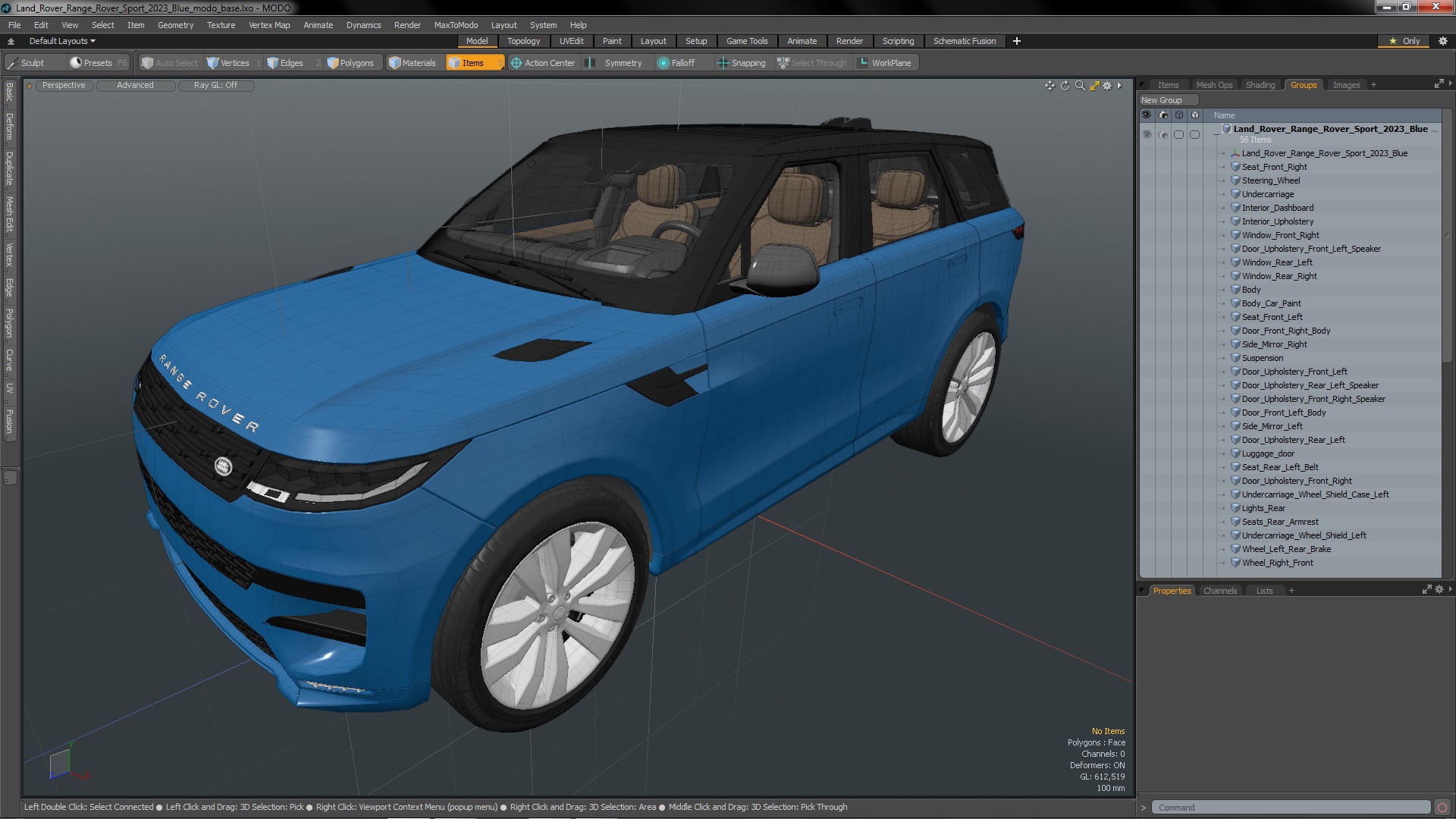Select the Steering_Wheel item
Viewport: 1456px width, 819px height.
click(x=1270, y=180)
